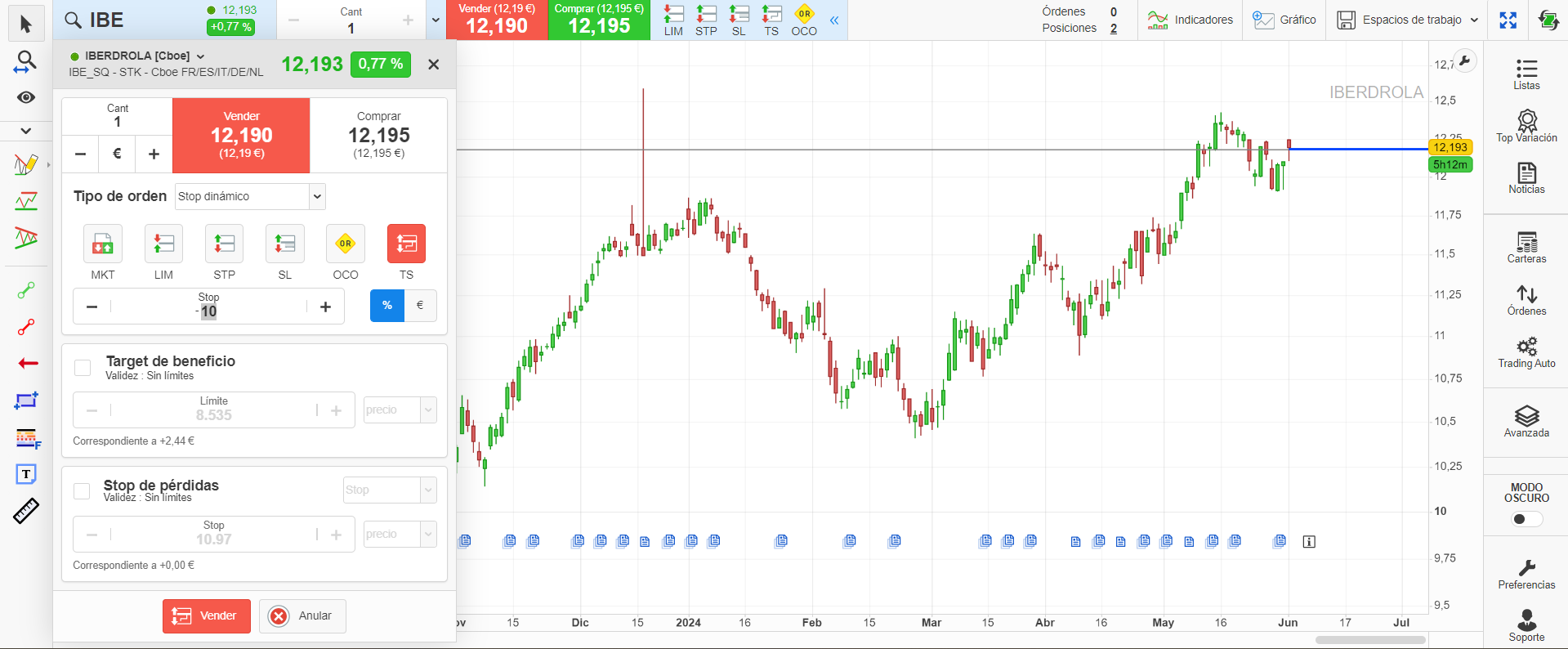
Task: Select the MKT order type icon
Action: pos(103,244)
